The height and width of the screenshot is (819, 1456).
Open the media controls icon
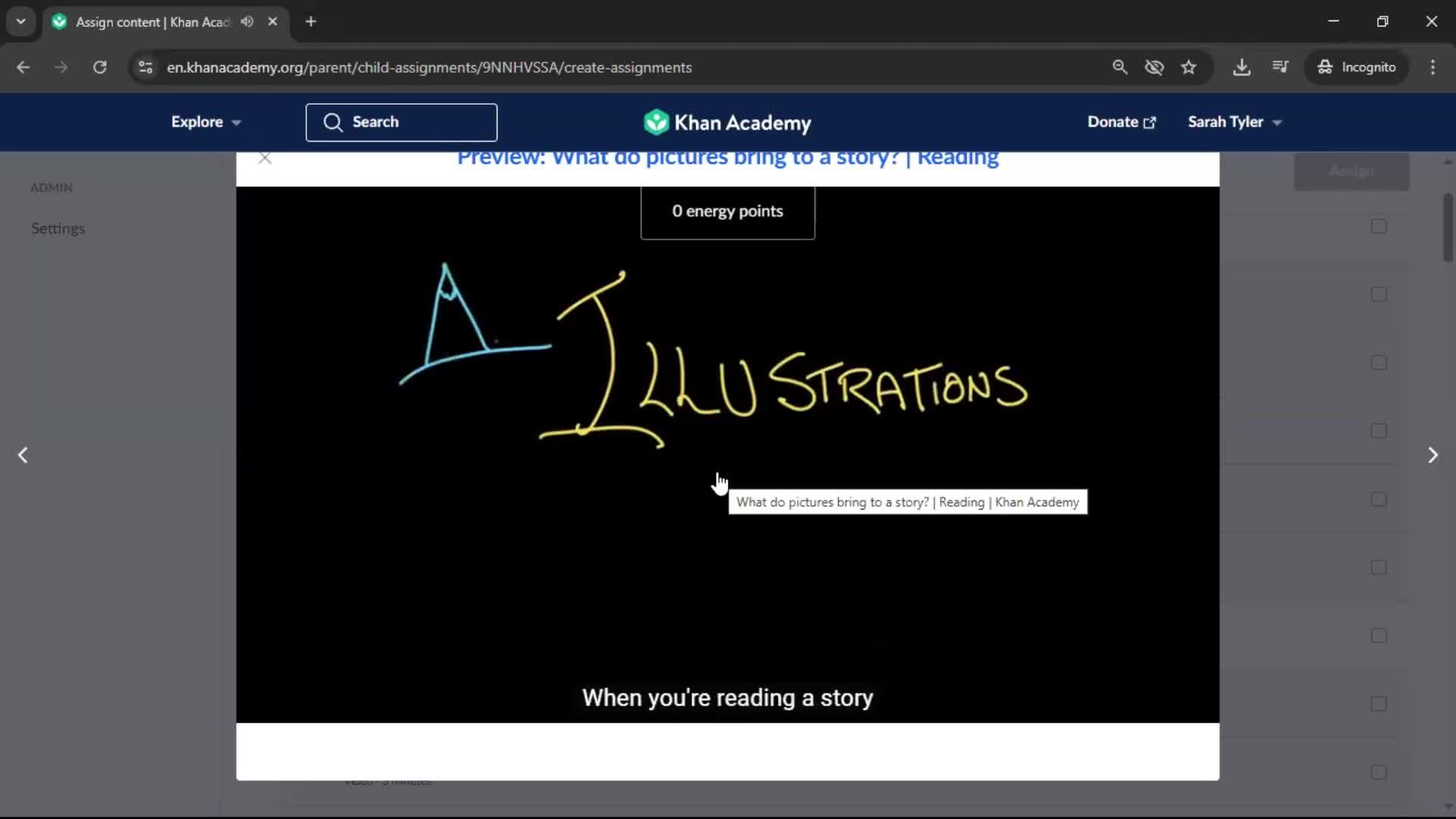(x=1280, y=67)
